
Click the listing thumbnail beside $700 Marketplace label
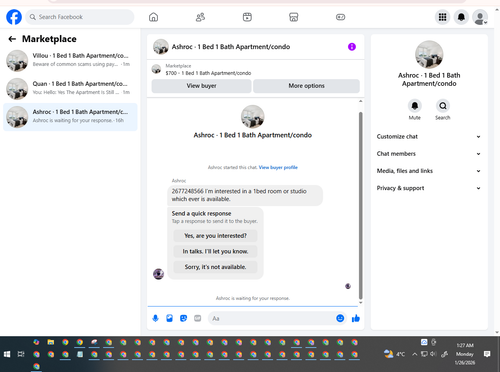tap(156, 69)
